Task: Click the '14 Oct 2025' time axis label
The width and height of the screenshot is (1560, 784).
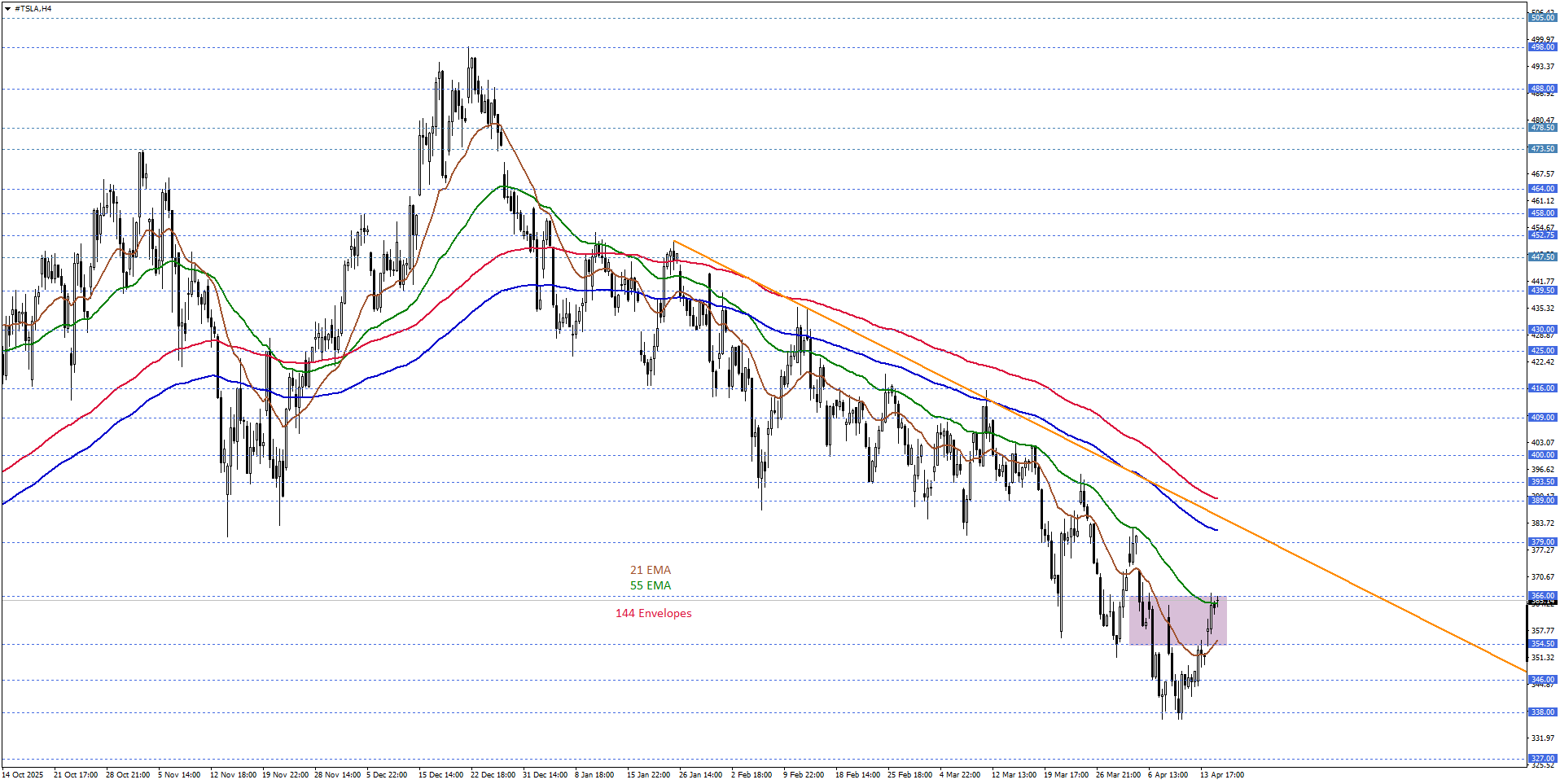Action: pyautogui.click(x=23, y=775)
